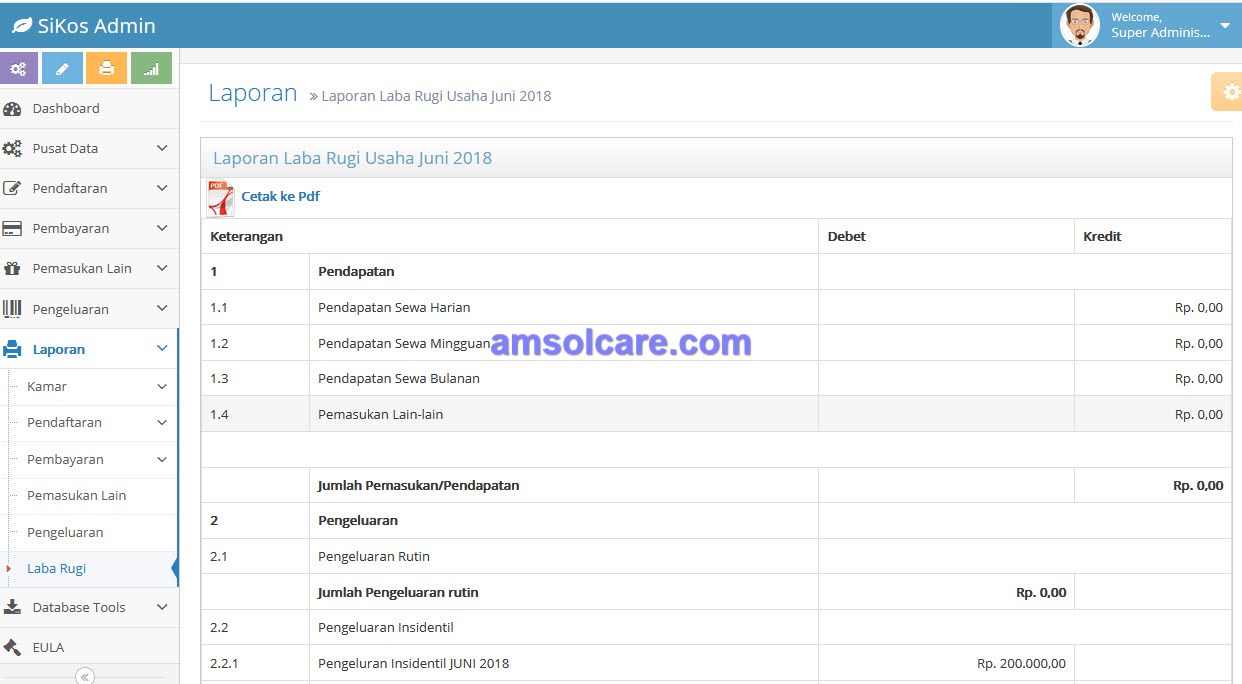Click the Pendapatan section heading in row 1

point(356,272)
